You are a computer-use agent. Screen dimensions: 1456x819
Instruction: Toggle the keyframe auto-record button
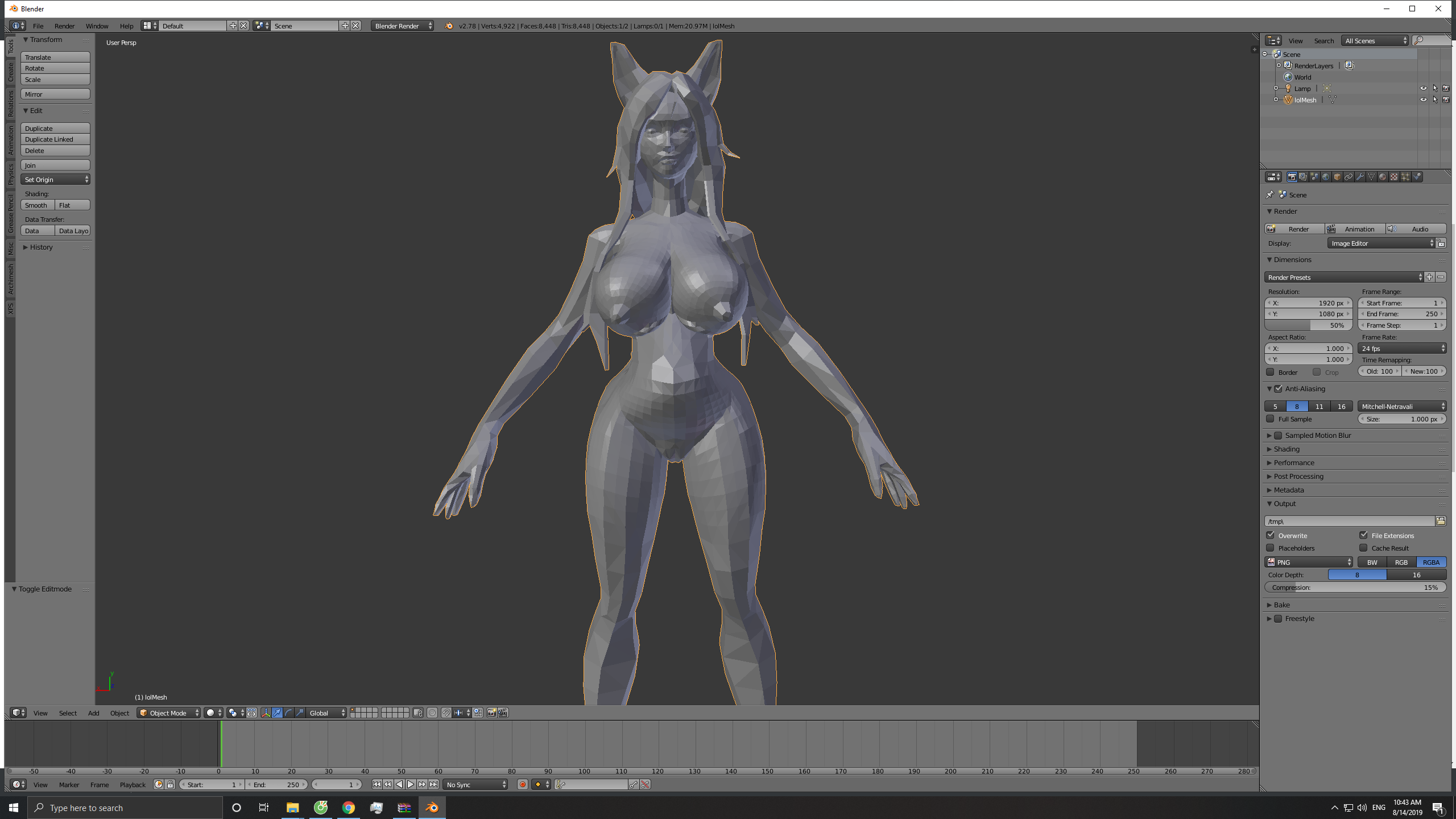[x=522, y=784]
